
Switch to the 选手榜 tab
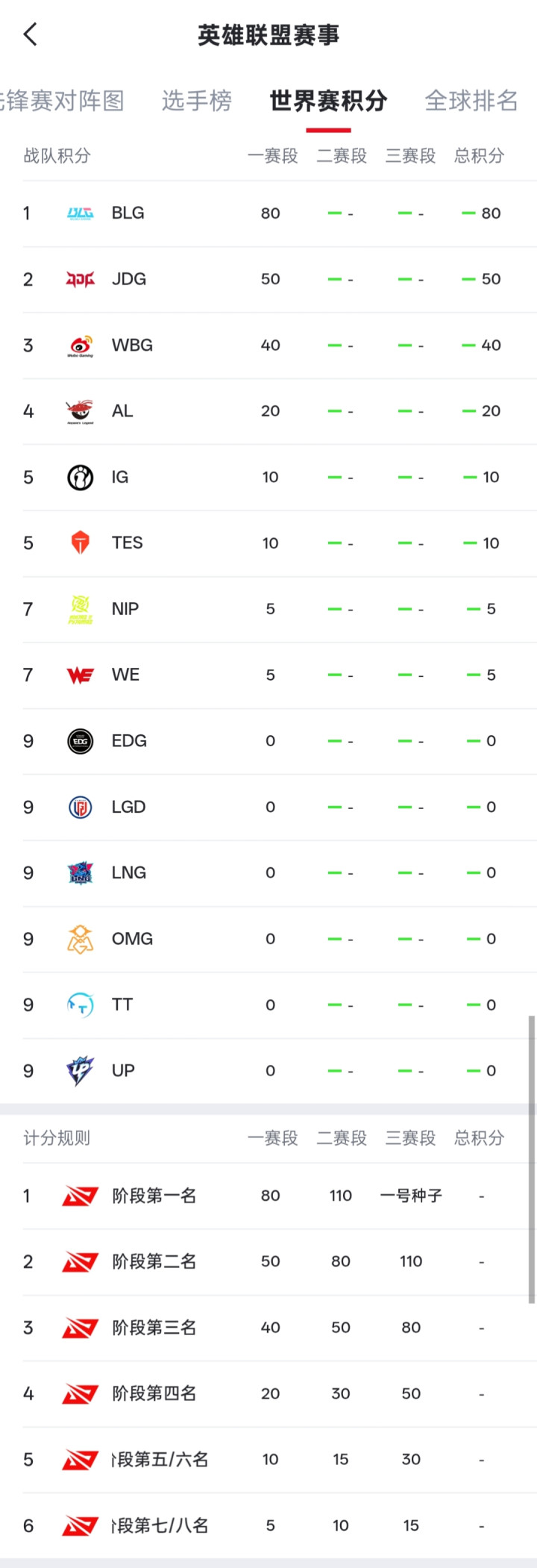pyautogui.click(x=197, y=101)
